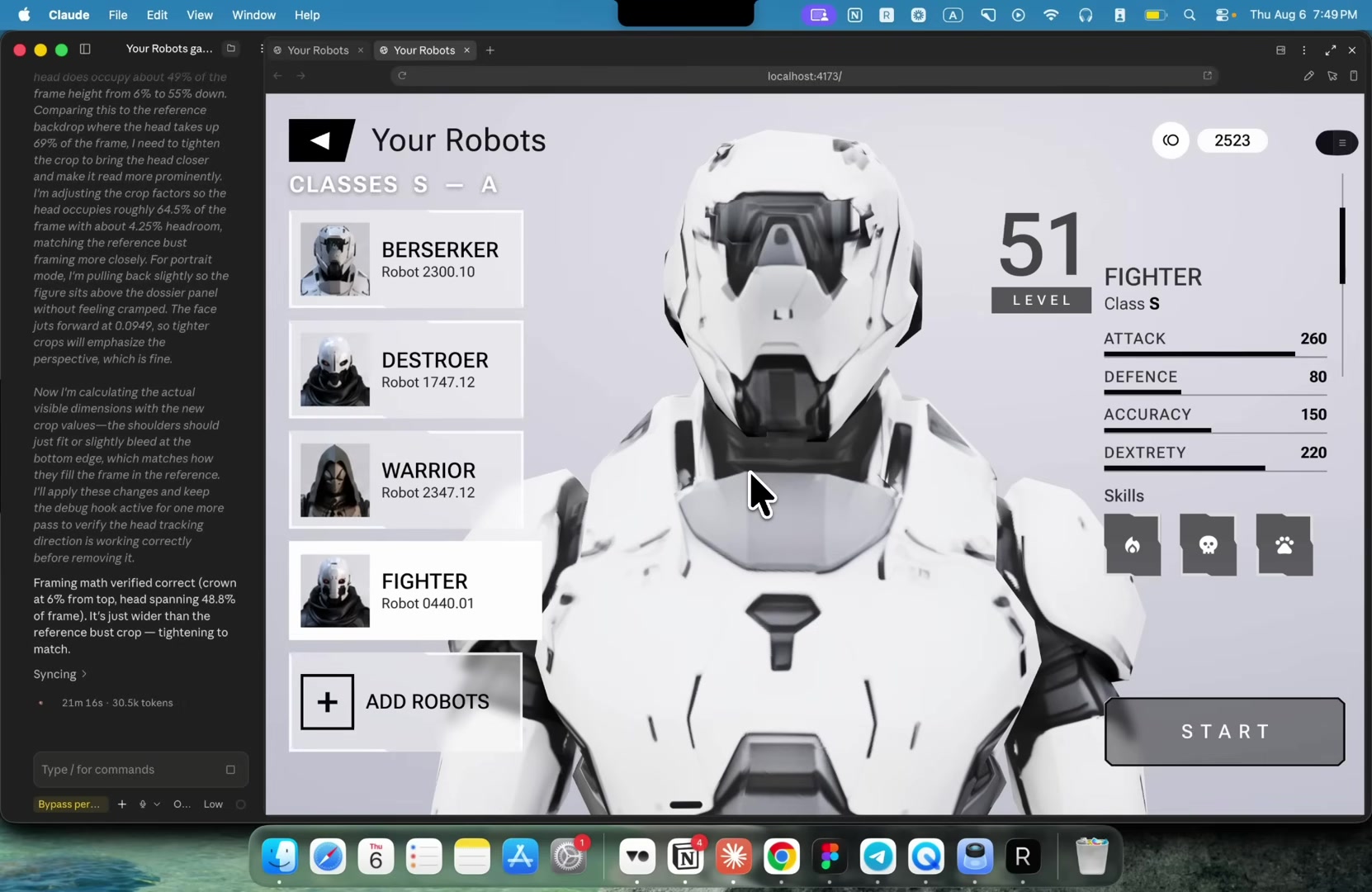Click the black back arrow beside Your Robots
This screenshot has width=1372, height=892.
pos(321,140)
